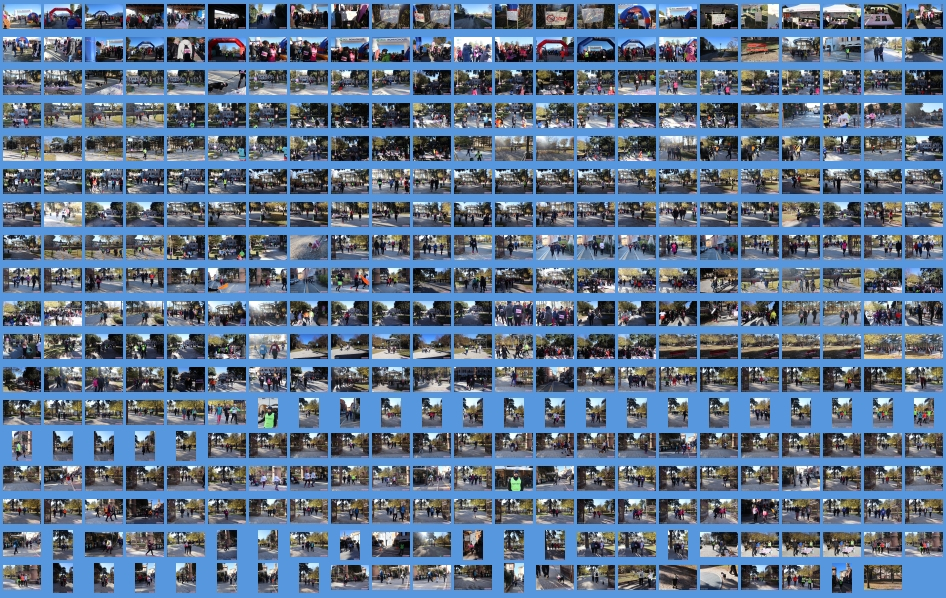The height and width of the screenshot is (598, 946).
Task: Open the last photo in the bottom row
Action: pyautogui.click(x=882, y=577)
